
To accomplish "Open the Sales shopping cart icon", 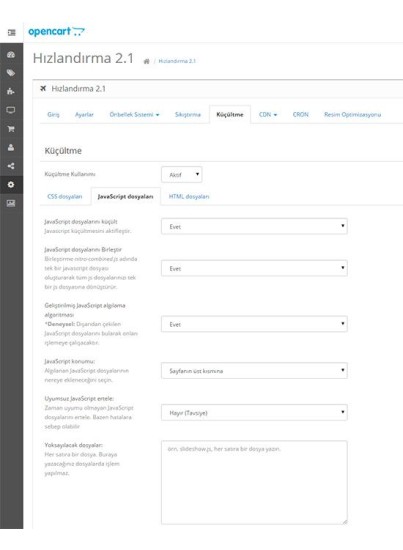I will (11, 129).
